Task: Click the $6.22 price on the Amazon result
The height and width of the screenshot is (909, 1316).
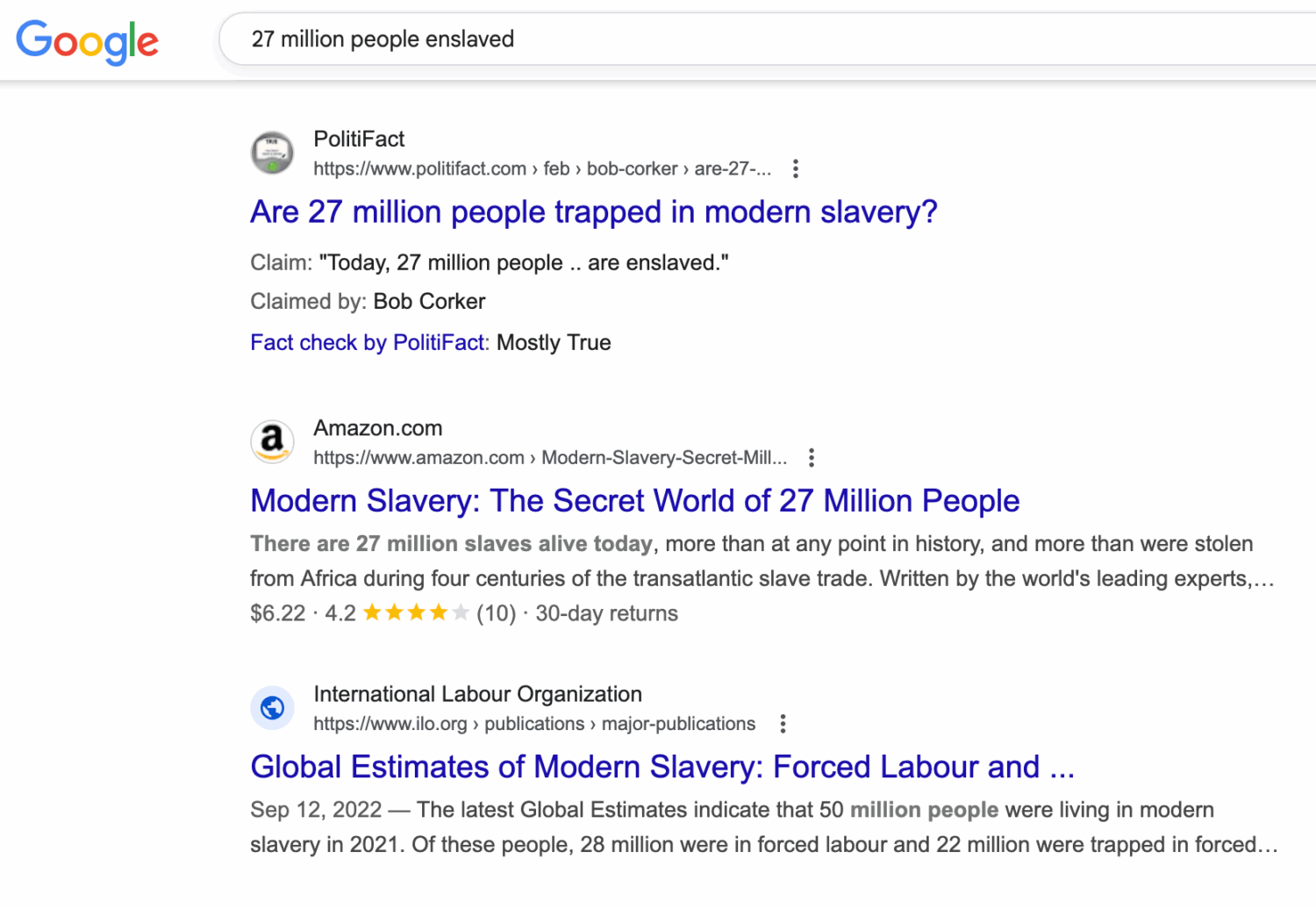Action: (x=277, y=612)
